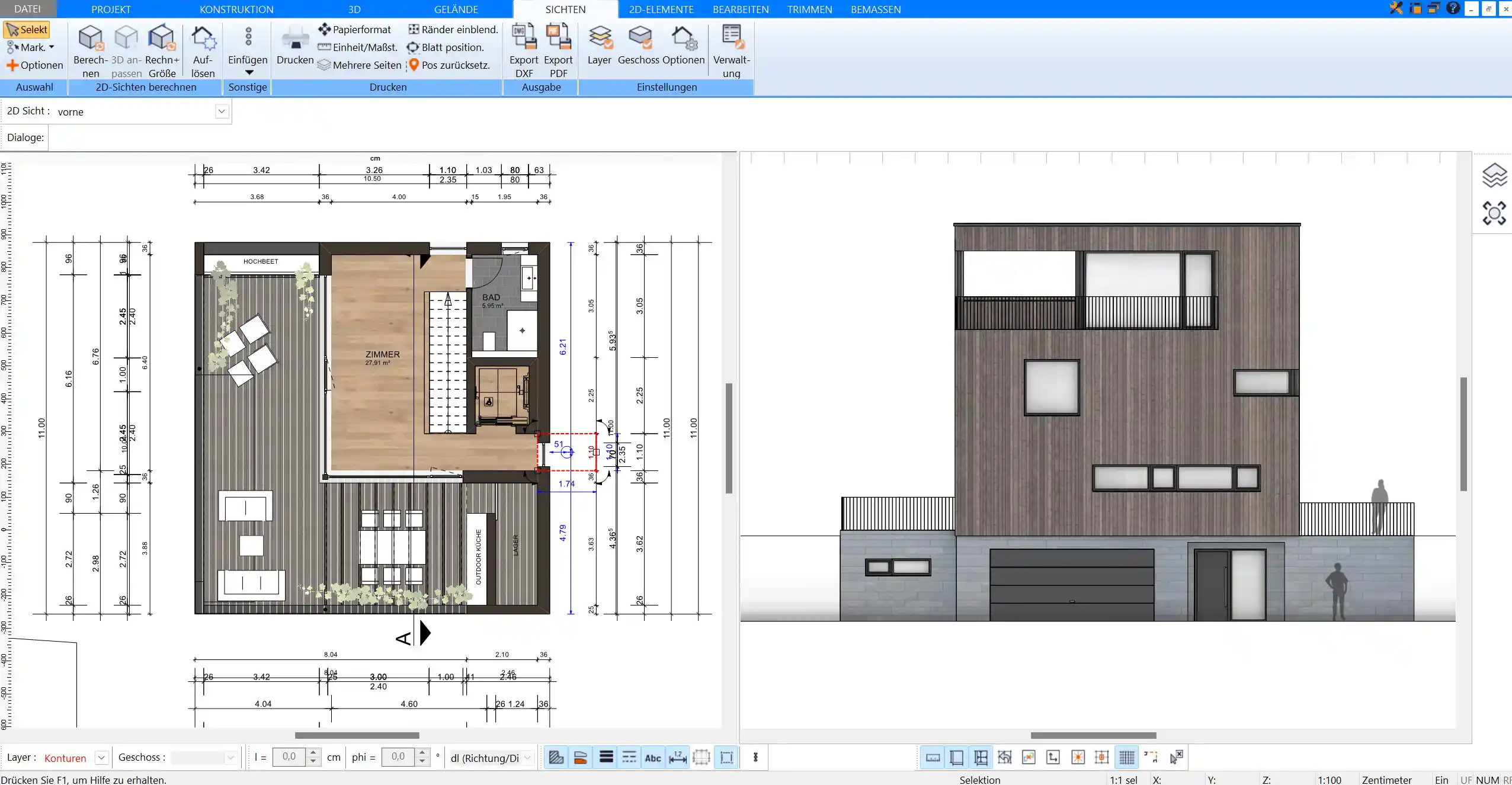
Task: Click the zoom-fit focus icon in right sidebar
Action: [x=1494, y=213]
